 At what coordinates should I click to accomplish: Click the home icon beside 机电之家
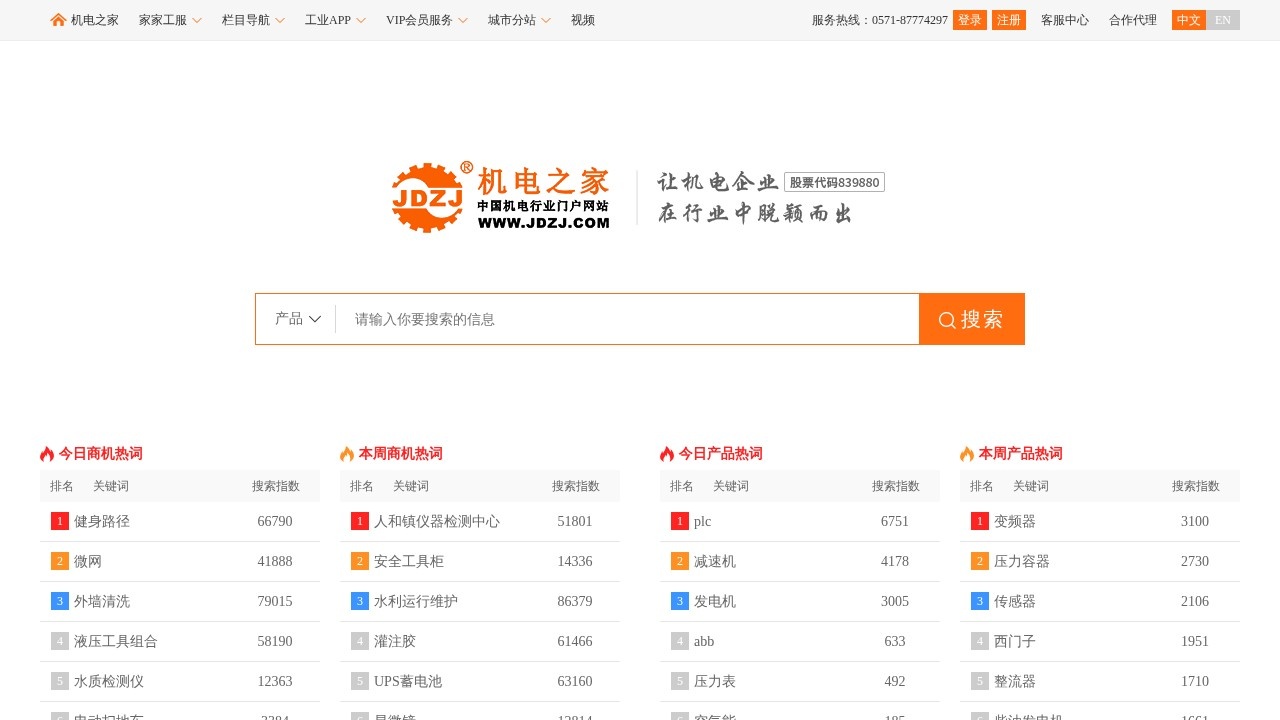click(x=57, y=19)
